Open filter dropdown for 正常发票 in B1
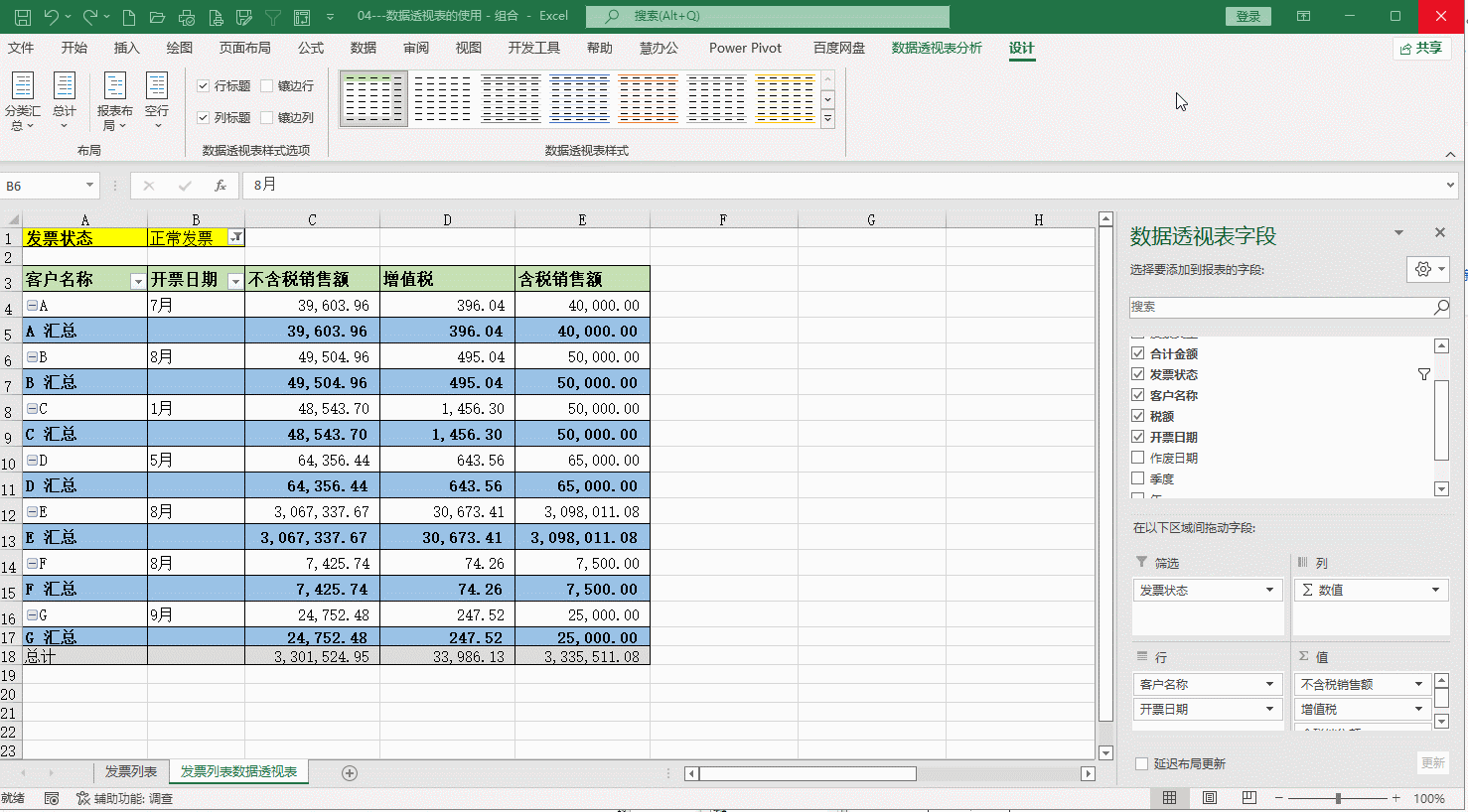This screenshot has height=812, width=1468. 235,237
